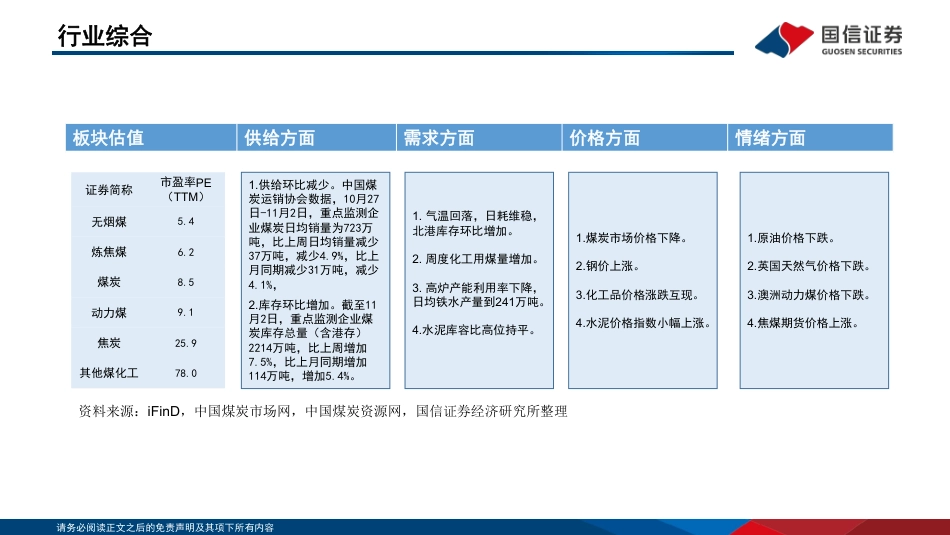The height and width of the screenshot is (535, 950).
Task: Click the 市盈率PE (TTM) column label
Action: 186,189
